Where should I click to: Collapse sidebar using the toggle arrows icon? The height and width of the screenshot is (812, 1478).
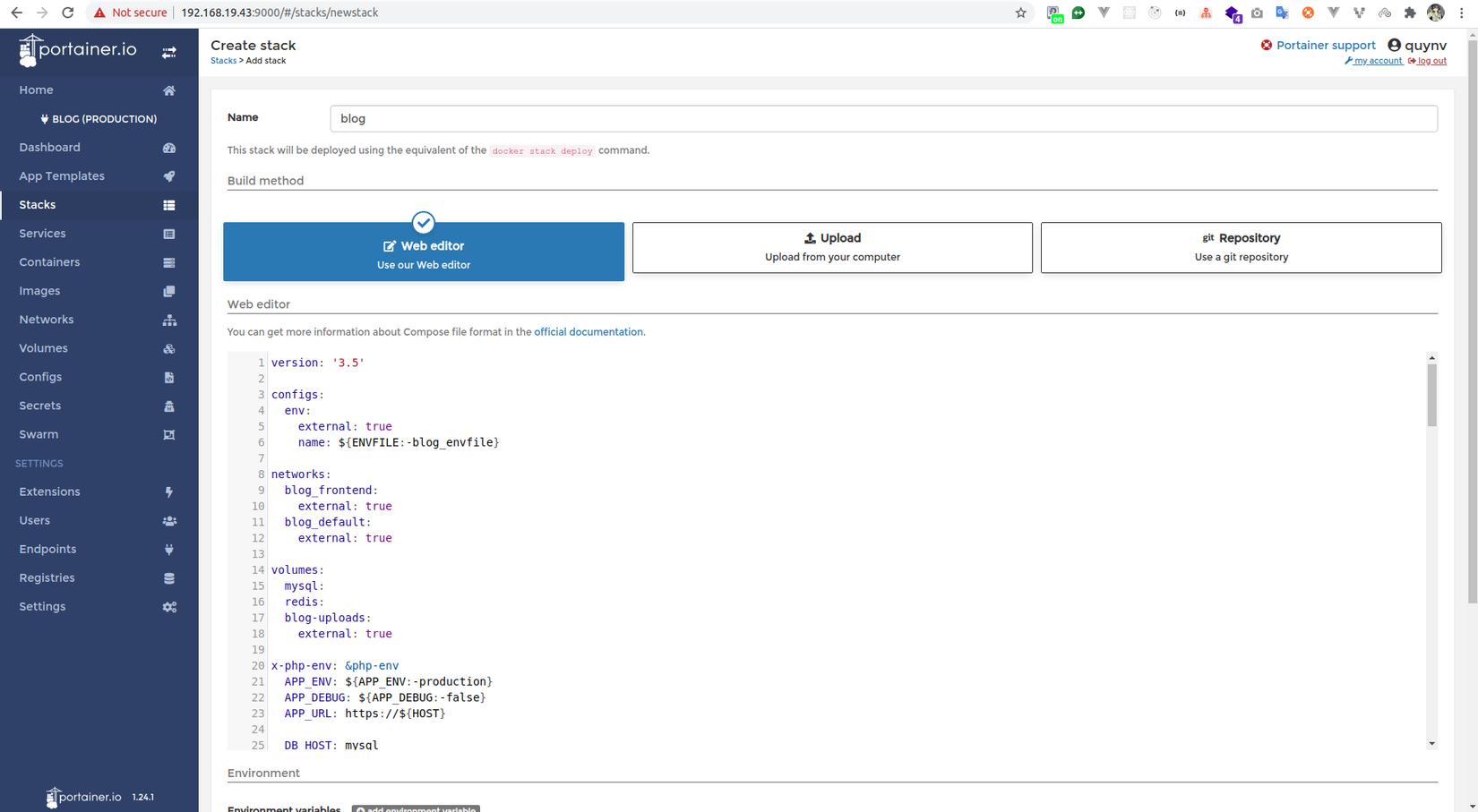168,53
